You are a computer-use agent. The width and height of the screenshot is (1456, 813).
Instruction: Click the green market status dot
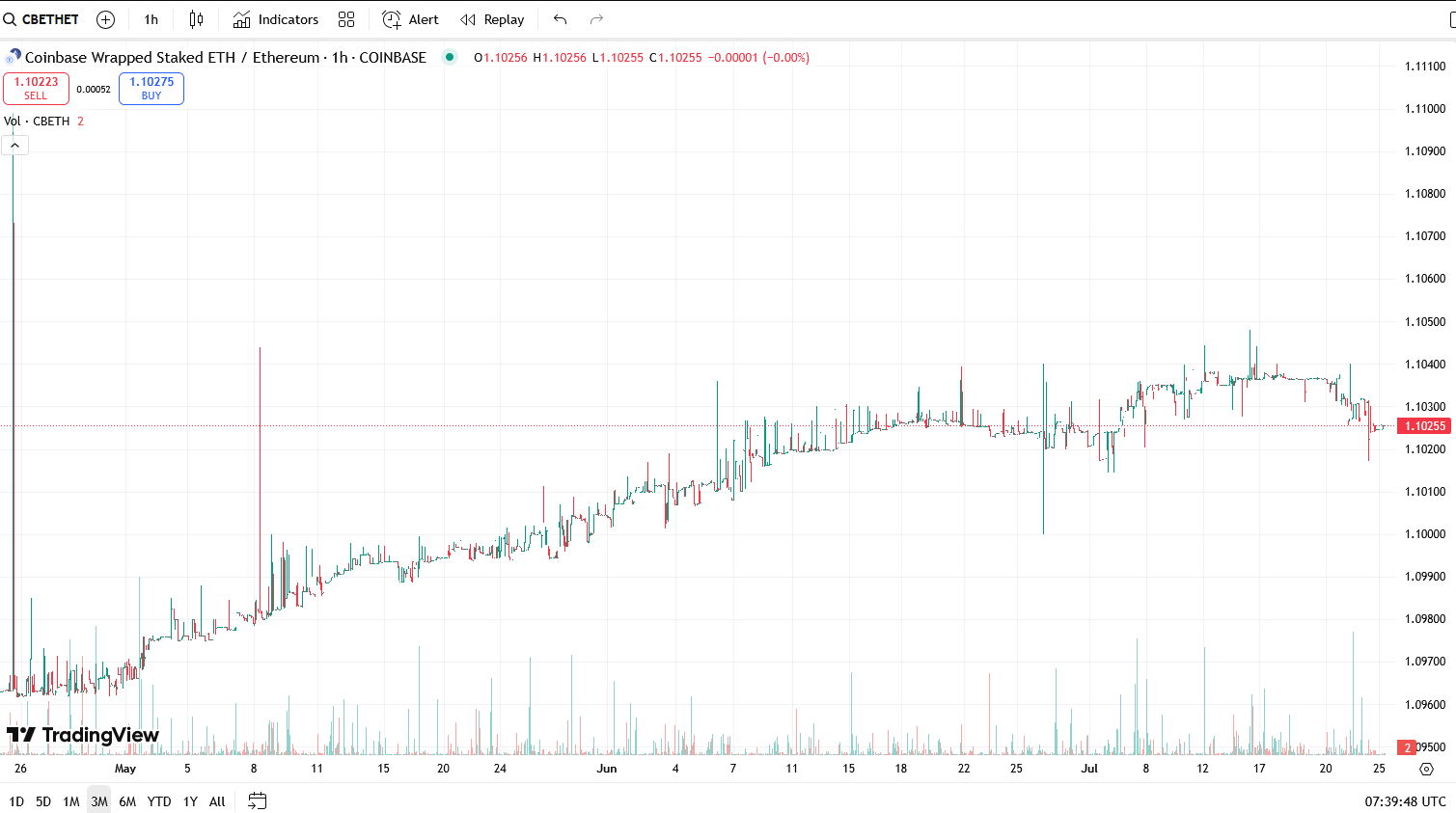click(x=450, y=57)
